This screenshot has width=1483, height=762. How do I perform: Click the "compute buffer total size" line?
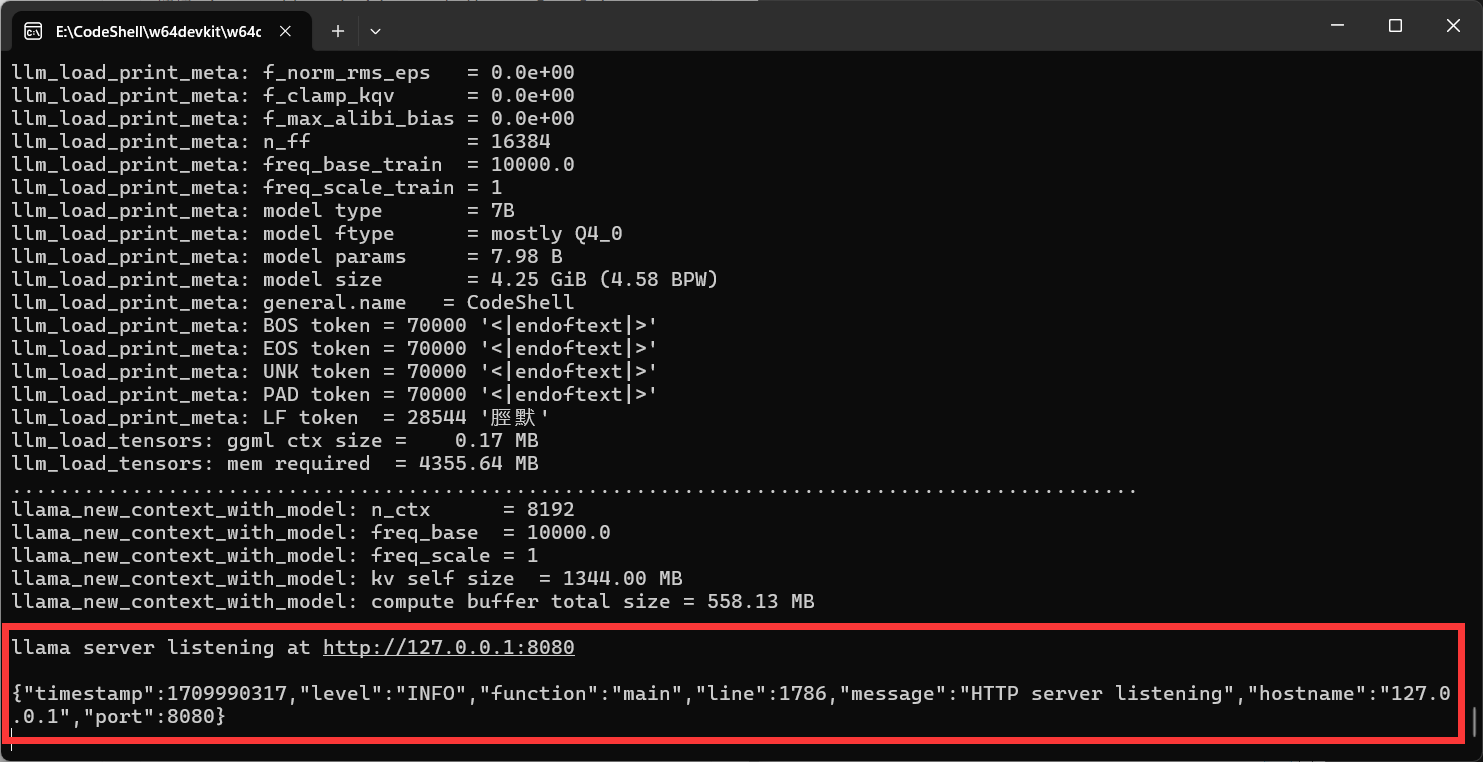click(x=413, y=602)
